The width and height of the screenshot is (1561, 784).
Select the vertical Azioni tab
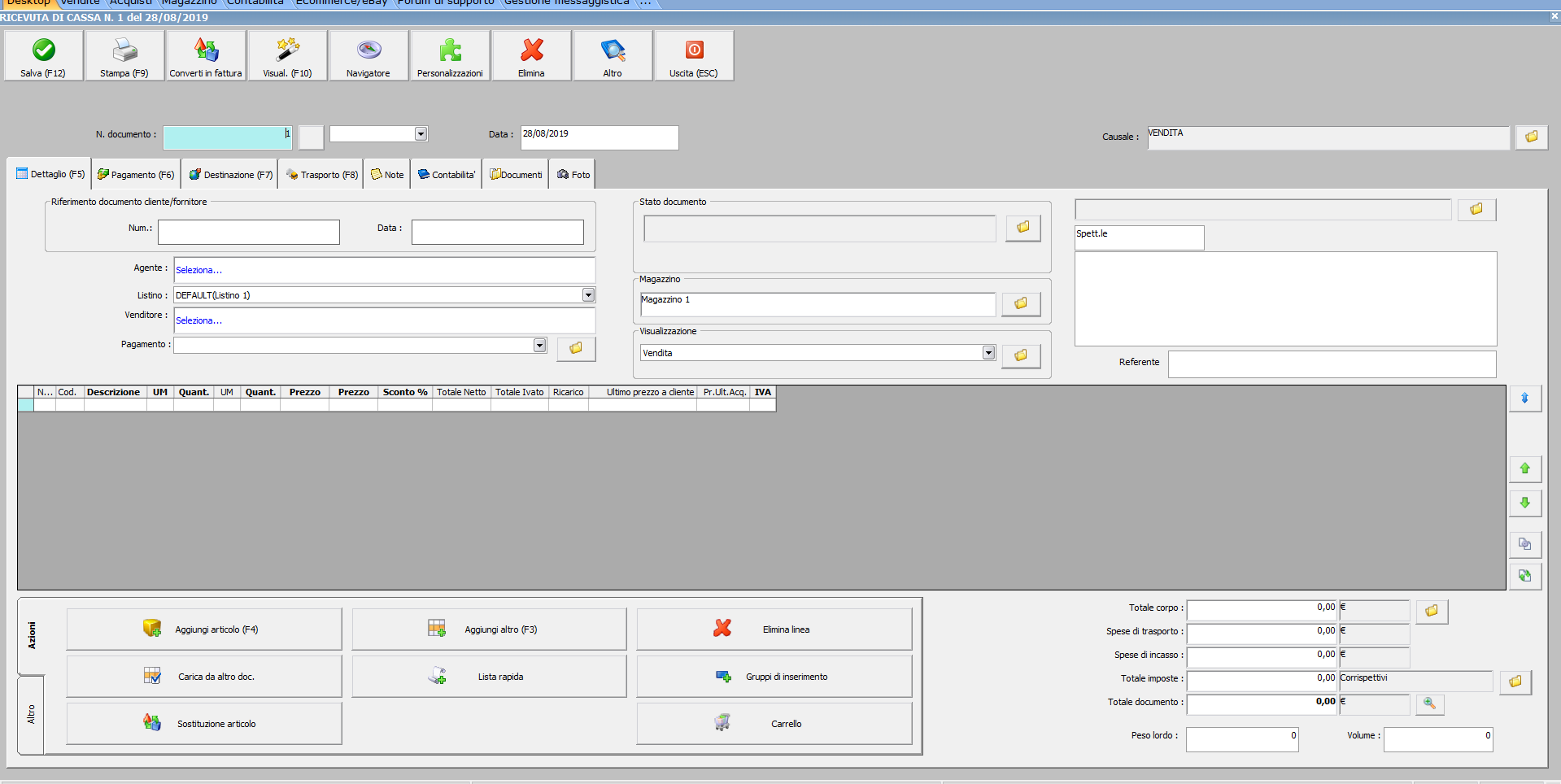tap(31, 635)
